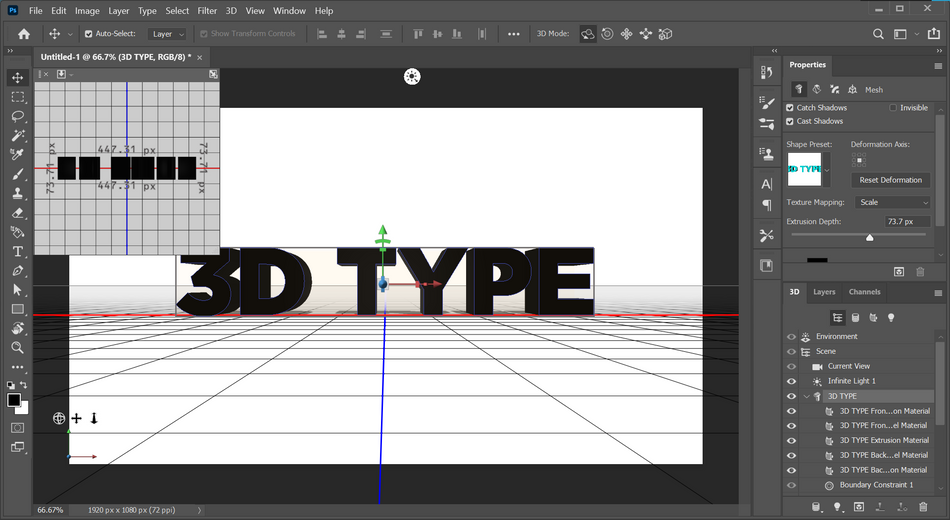Filter 3D panel by Whole Scene icon

pyautogui.click(x=837, y=318)
